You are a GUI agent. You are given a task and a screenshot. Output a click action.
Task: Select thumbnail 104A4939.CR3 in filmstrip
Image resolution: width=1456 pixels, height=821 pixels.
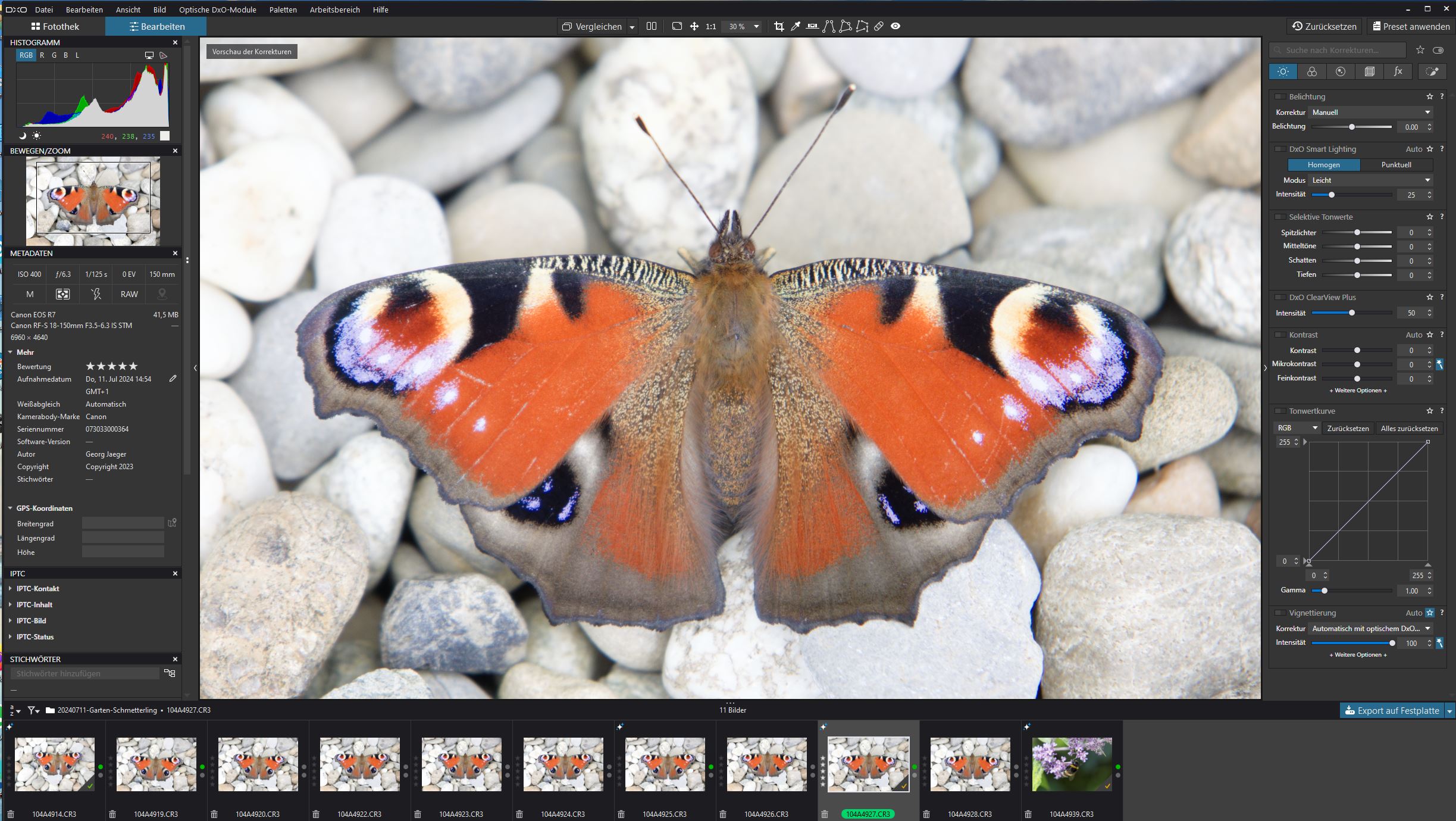1071,764
